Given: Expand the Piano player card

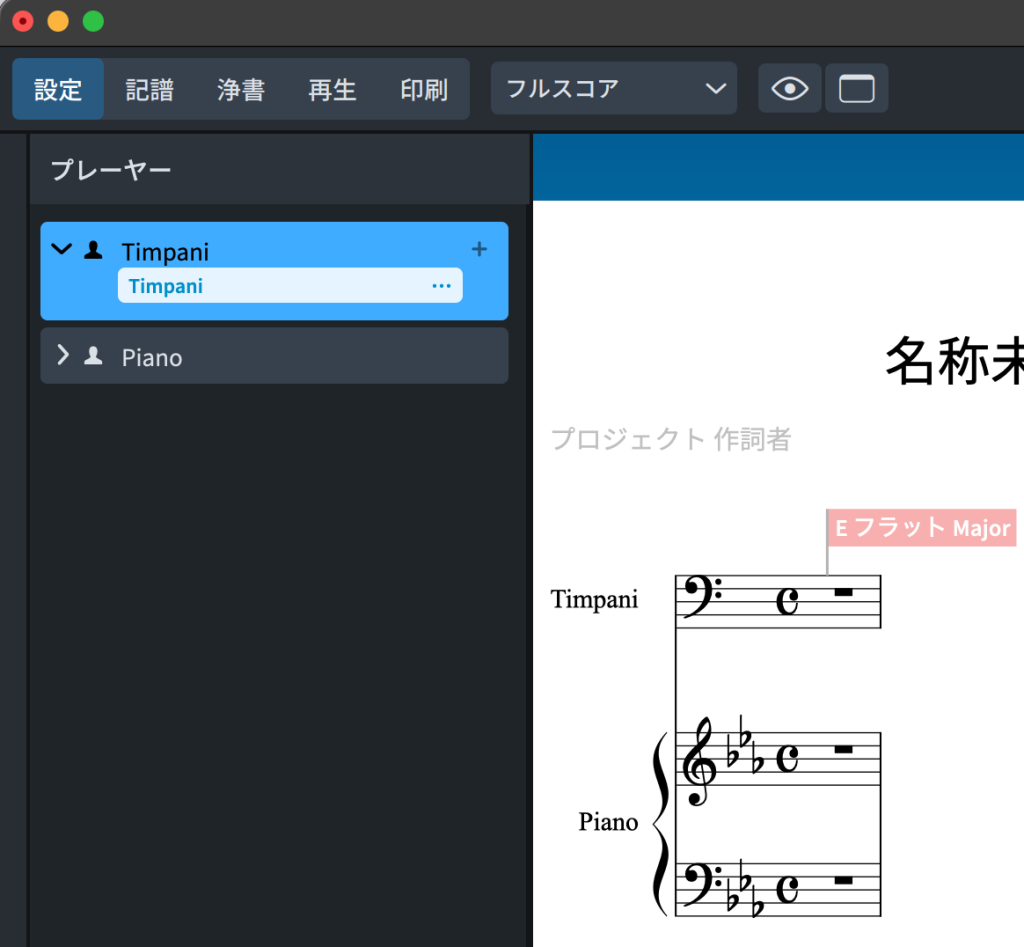Looking at the screenshot, I should tap(63, 355).
